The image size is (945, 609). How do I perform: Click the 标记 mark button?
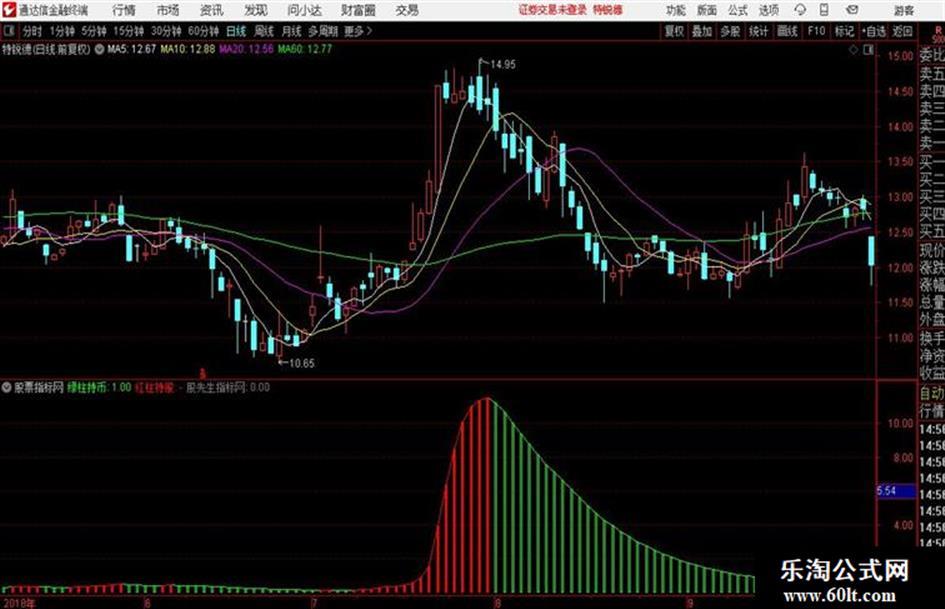[844, 31]
